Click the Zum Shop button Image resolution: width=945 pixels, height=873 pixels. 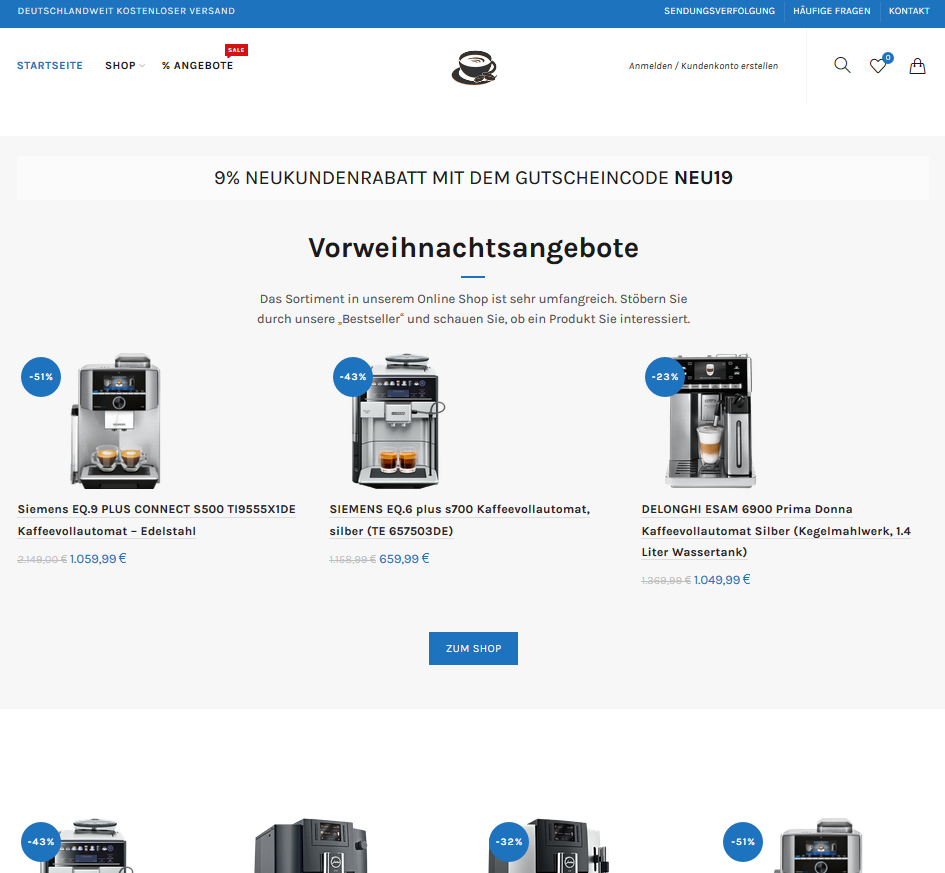(x=473, y=648)
